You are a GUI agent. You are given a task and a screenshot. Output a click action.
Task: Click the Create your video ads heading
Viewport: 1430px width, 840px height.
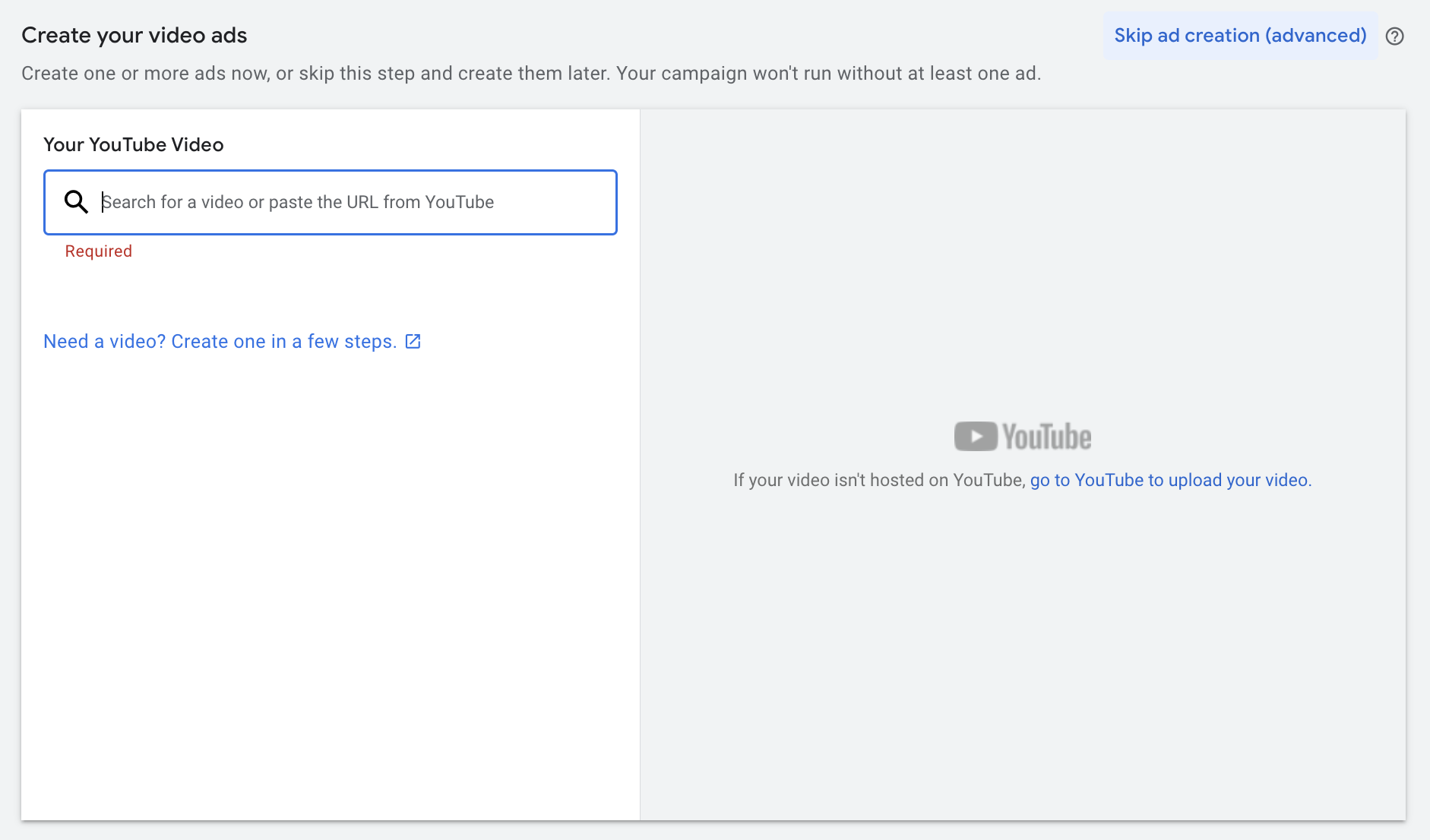[134, 36]
